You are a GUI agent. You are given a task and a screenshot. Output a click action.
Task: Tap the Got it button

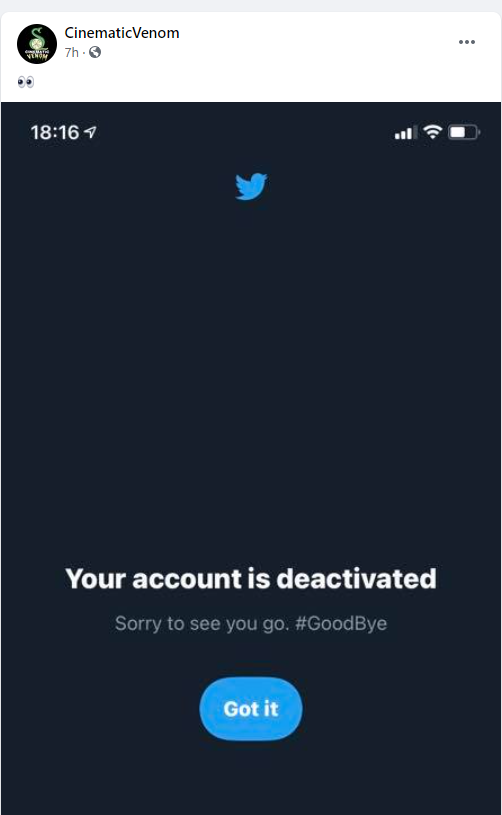[251, 709]
